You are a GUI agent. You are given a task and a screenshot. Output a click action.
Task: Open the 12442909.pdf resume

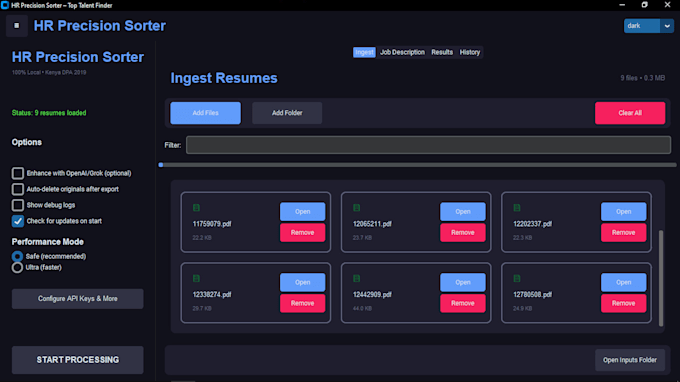click(x=463, y=282)
